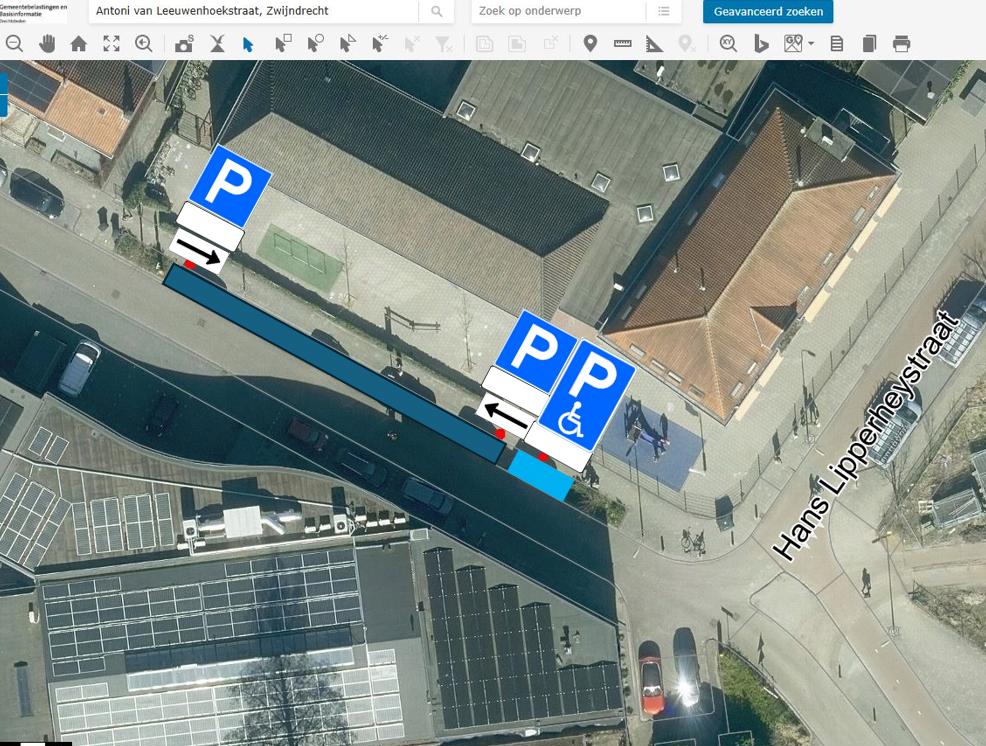The width and height of the screenshot is (986, 746).
Task: Choose select by circle tool
Action: tap(315, 44)
